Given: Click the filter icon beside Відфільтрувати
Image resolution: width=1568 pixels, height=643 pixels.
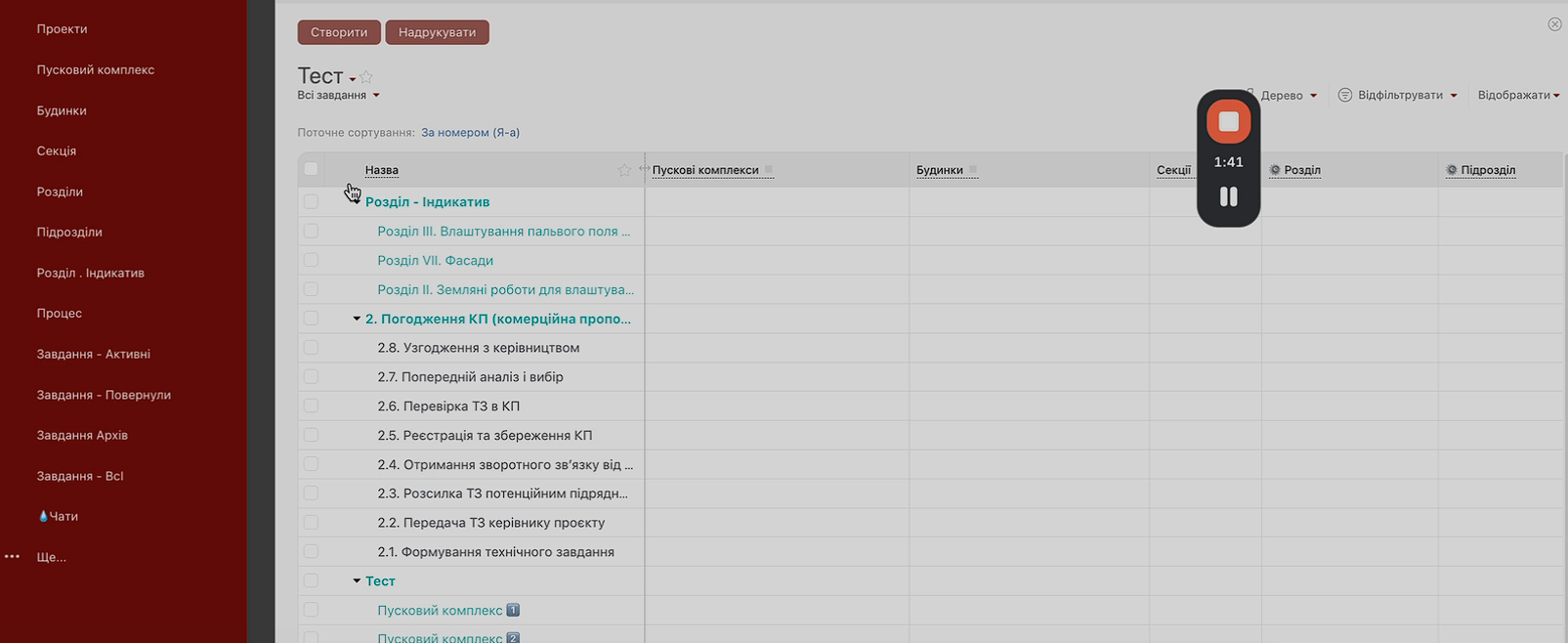Looking at the screenshot, I should [x=1345, y=95].
